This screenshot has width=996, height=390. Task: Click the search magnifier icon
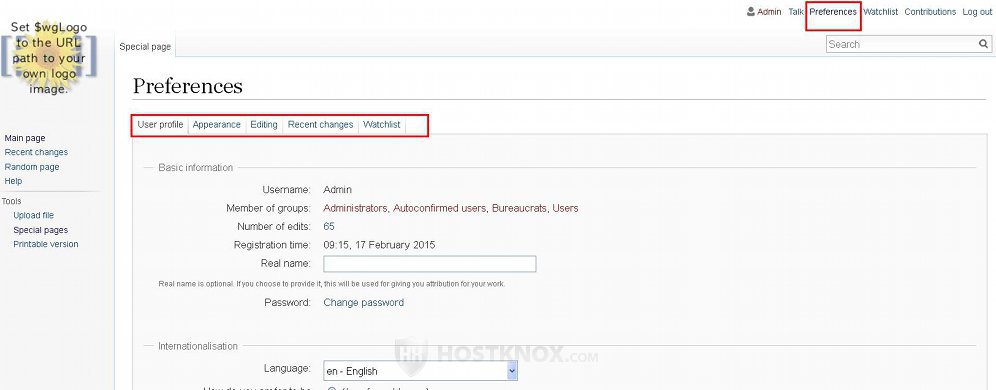[x=983, y=44]
